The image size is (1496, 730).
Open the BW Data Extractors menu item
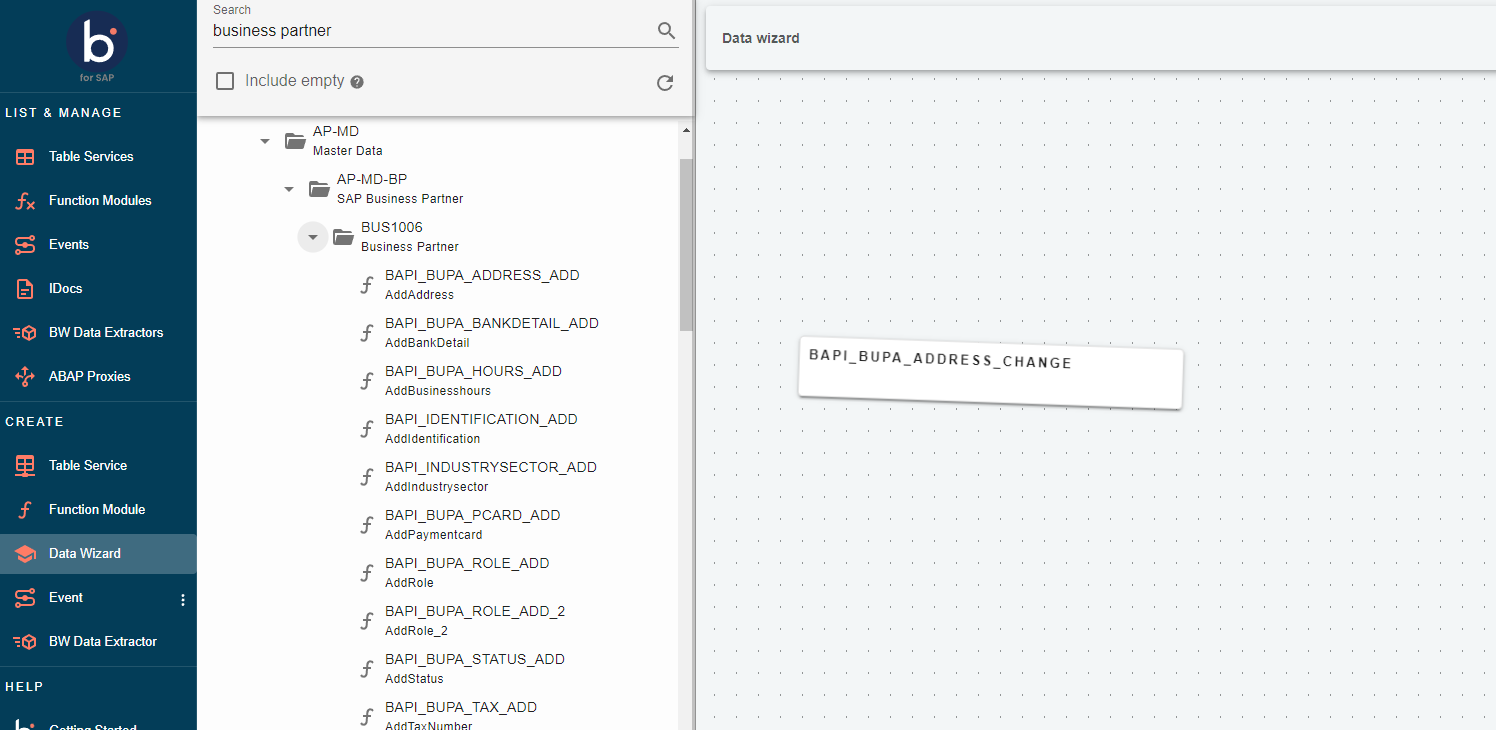[x=105, y=332]
